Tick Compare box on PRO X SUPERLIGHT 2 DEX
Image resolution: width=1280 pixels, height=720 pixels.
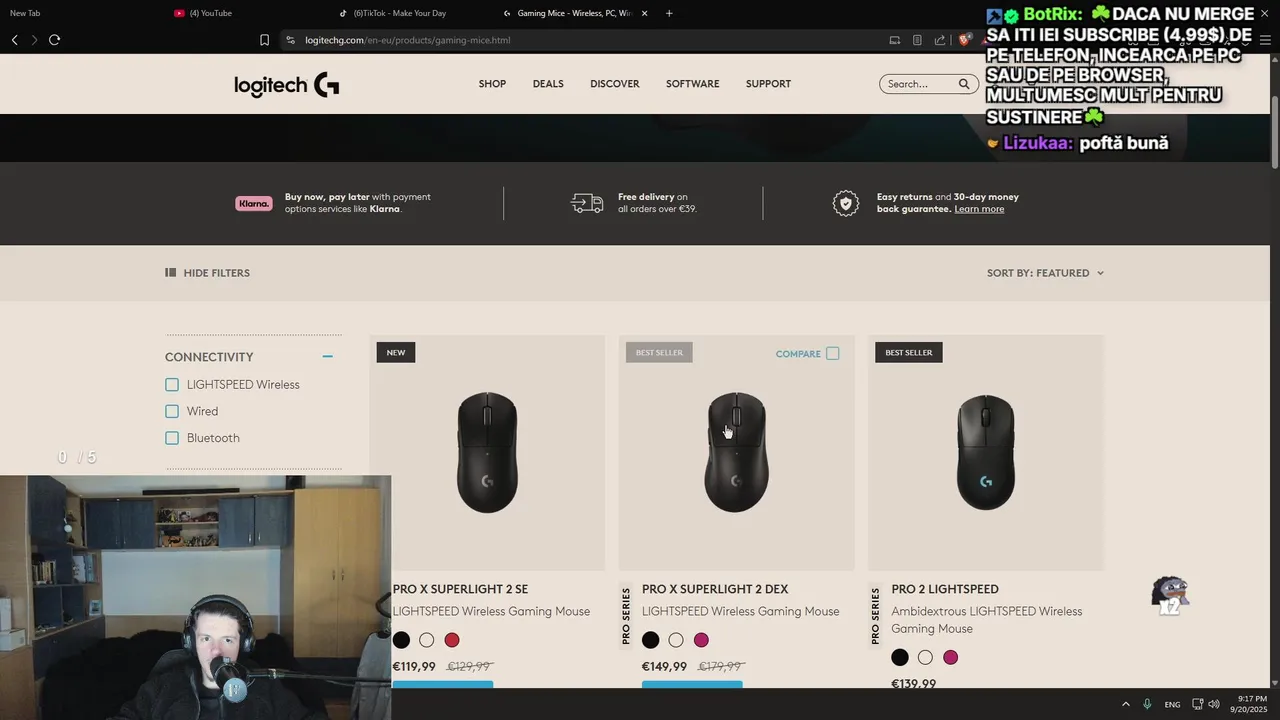pyautogui.click(x=833, y=353)
